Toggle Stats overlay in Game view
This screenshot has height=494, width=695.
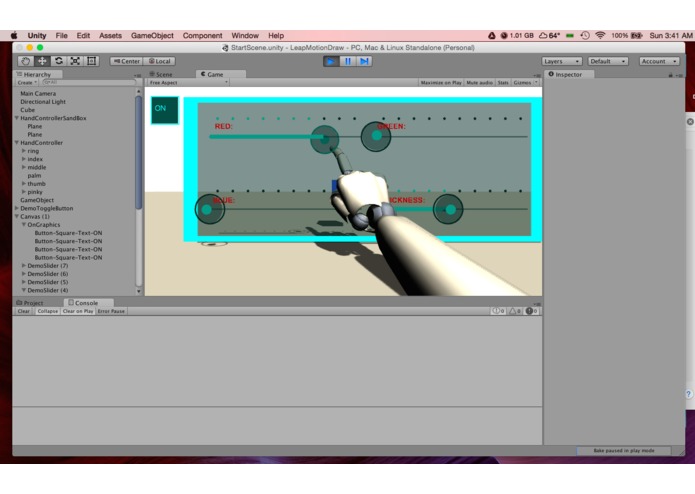pos(503,82)
